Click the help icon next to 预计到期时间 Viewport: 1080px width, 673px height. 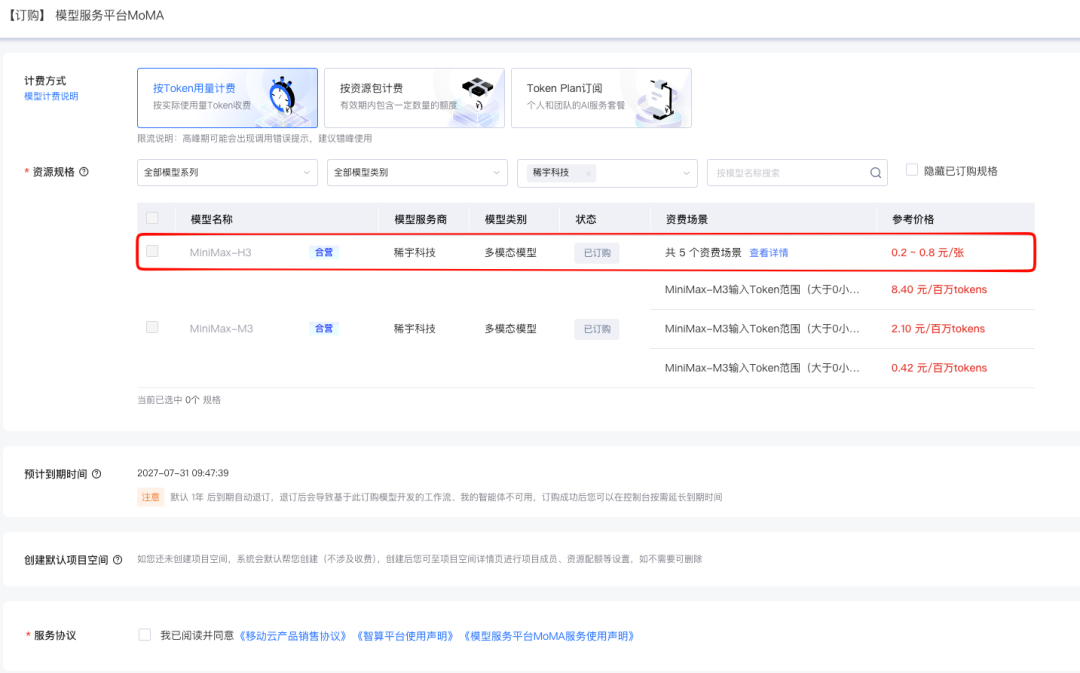click(x=96, y=474)
